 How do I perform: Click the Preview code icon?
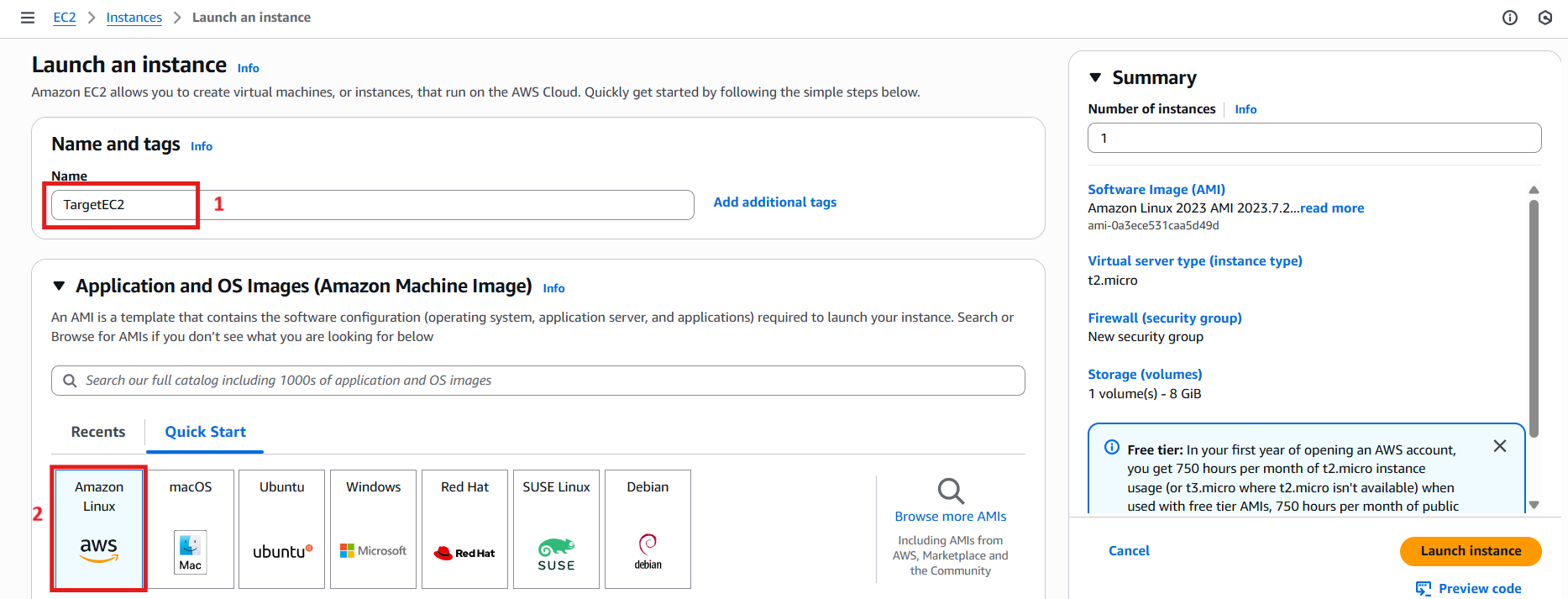click(1424, 588)
